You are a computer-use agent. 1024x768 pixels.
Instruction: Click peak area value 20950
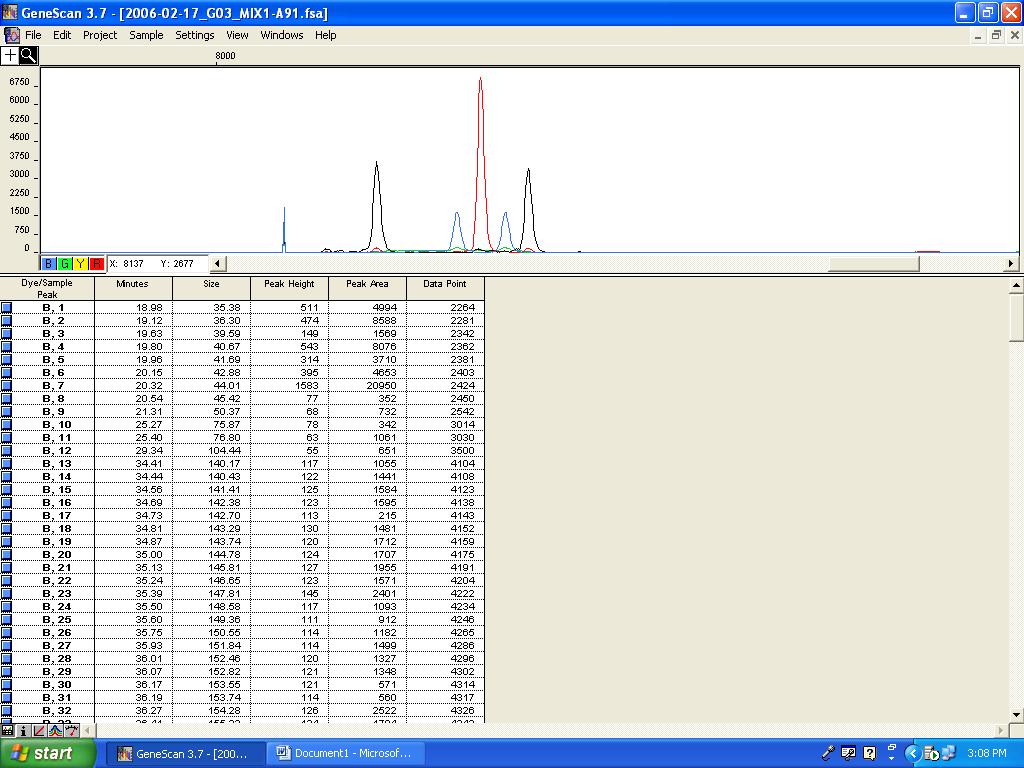(x=381, y=385)
